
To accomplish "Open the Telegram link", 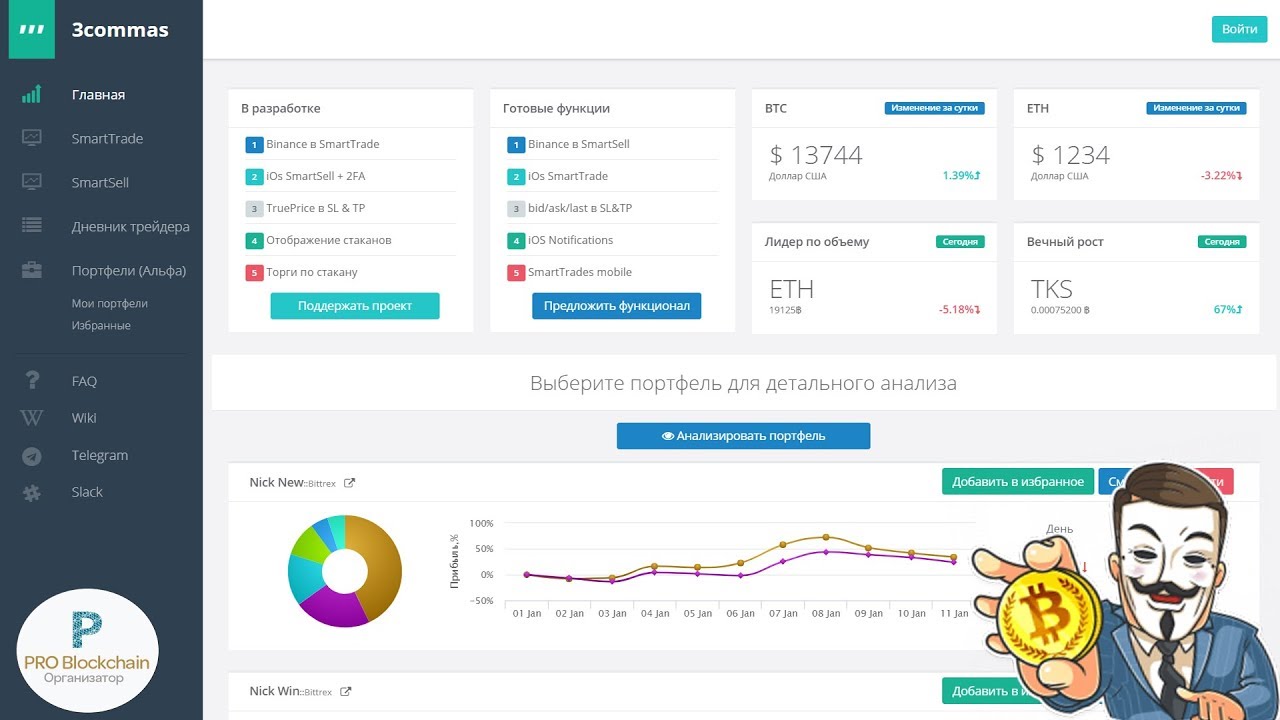I will click(100, 455).
